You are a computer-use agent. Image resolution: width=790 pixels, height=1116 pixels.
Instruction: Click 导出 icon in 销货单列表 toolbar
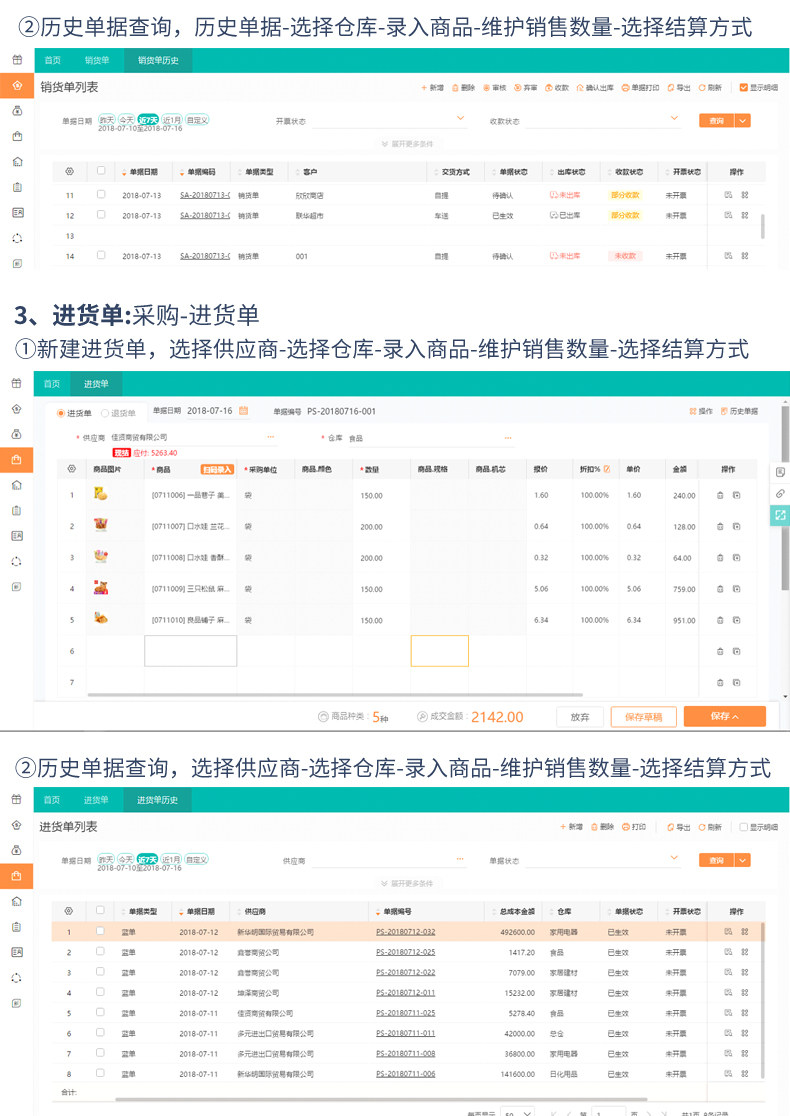pos(671,88)
